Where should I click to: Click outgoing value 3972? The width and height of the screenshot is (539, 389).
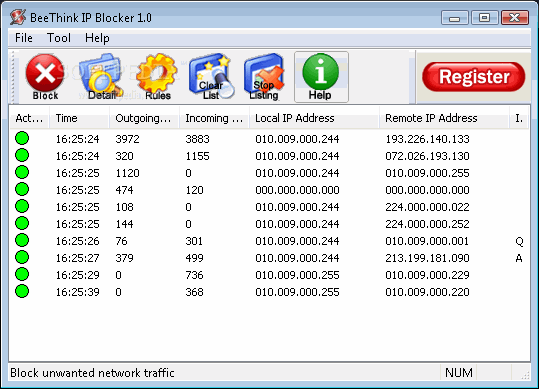pos(128,139)
